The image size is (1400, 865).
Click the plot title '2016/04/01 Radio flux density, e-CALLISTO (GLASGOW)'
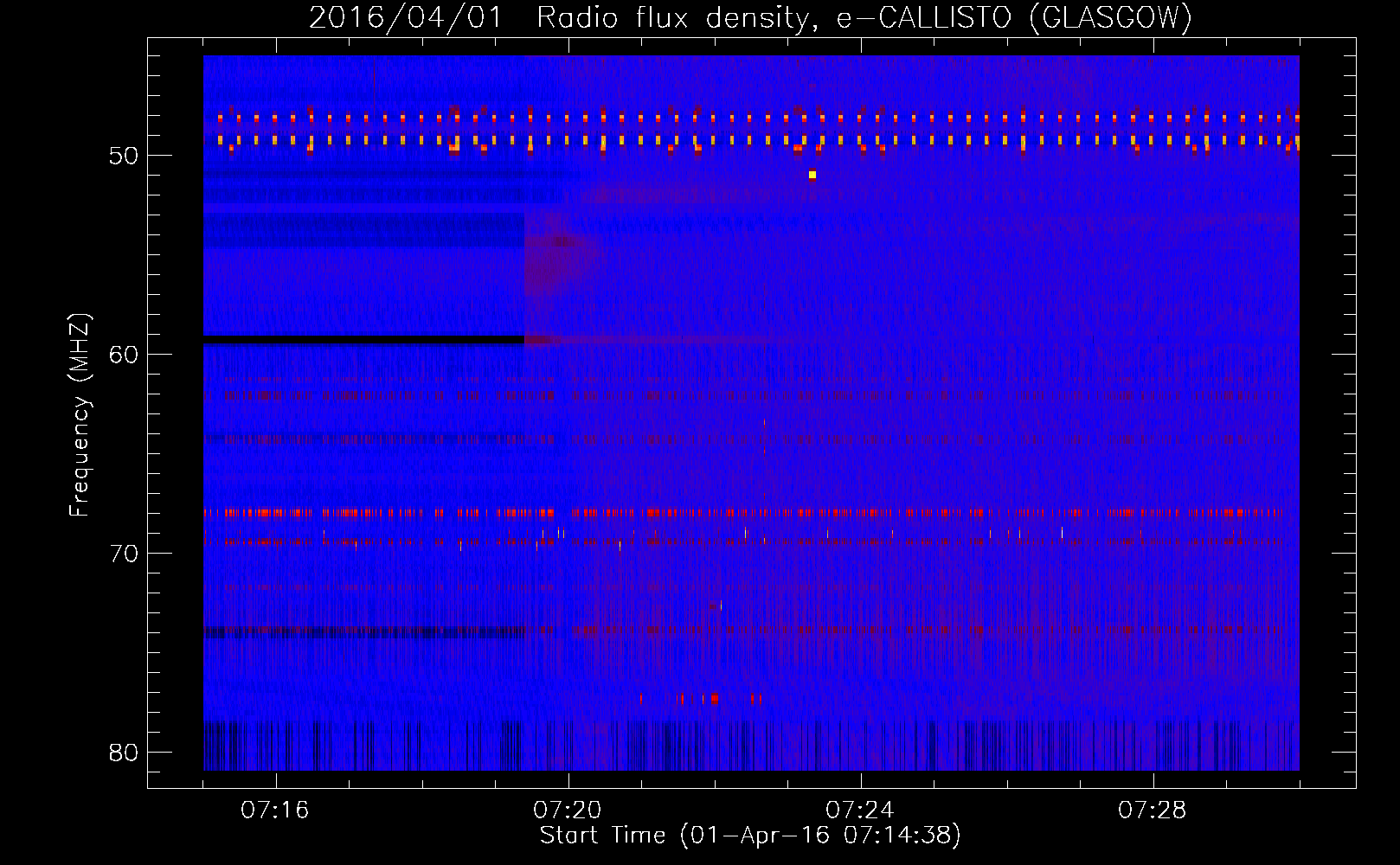coord(750,18)
